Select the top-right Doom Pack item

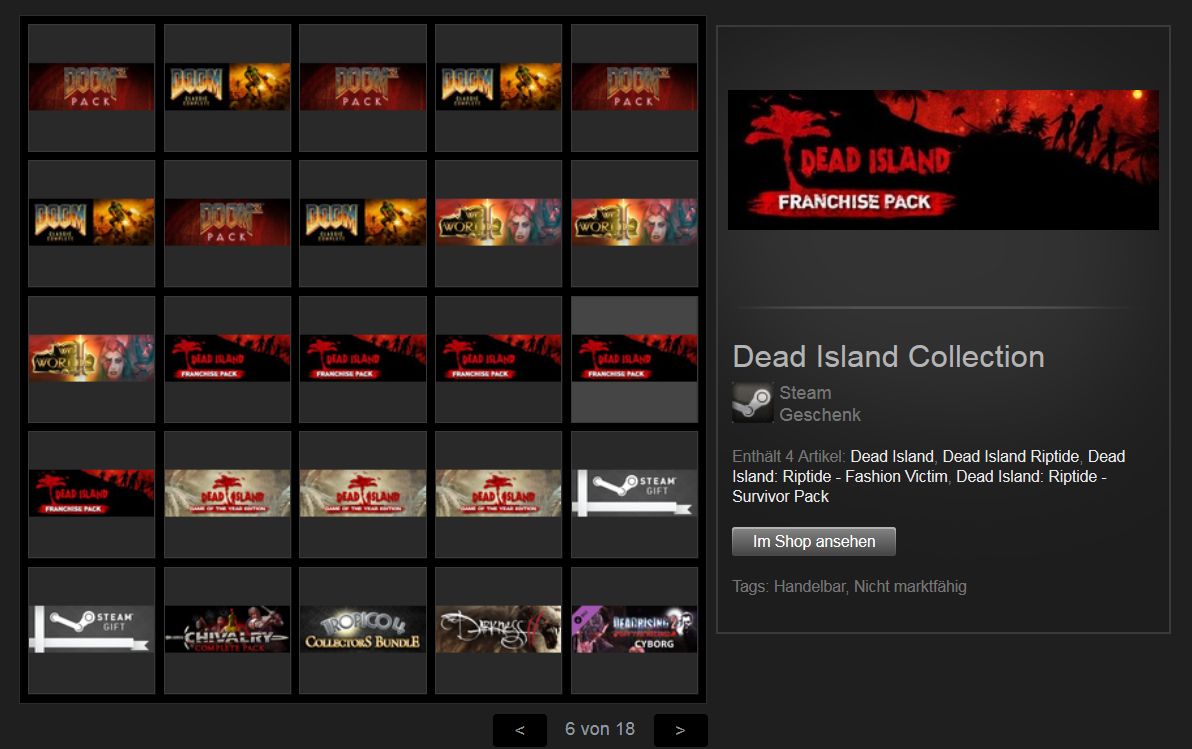pyautogui.click(x=634, y=87)
